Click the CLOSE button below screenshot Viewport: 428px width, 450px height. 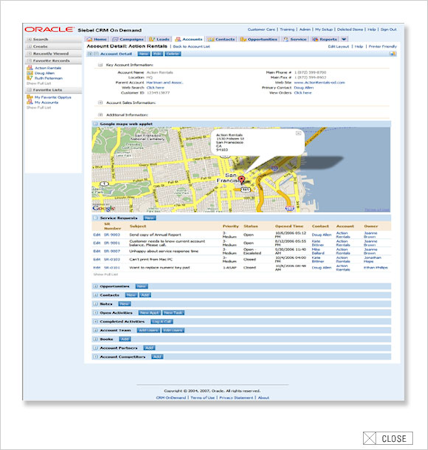388,438
